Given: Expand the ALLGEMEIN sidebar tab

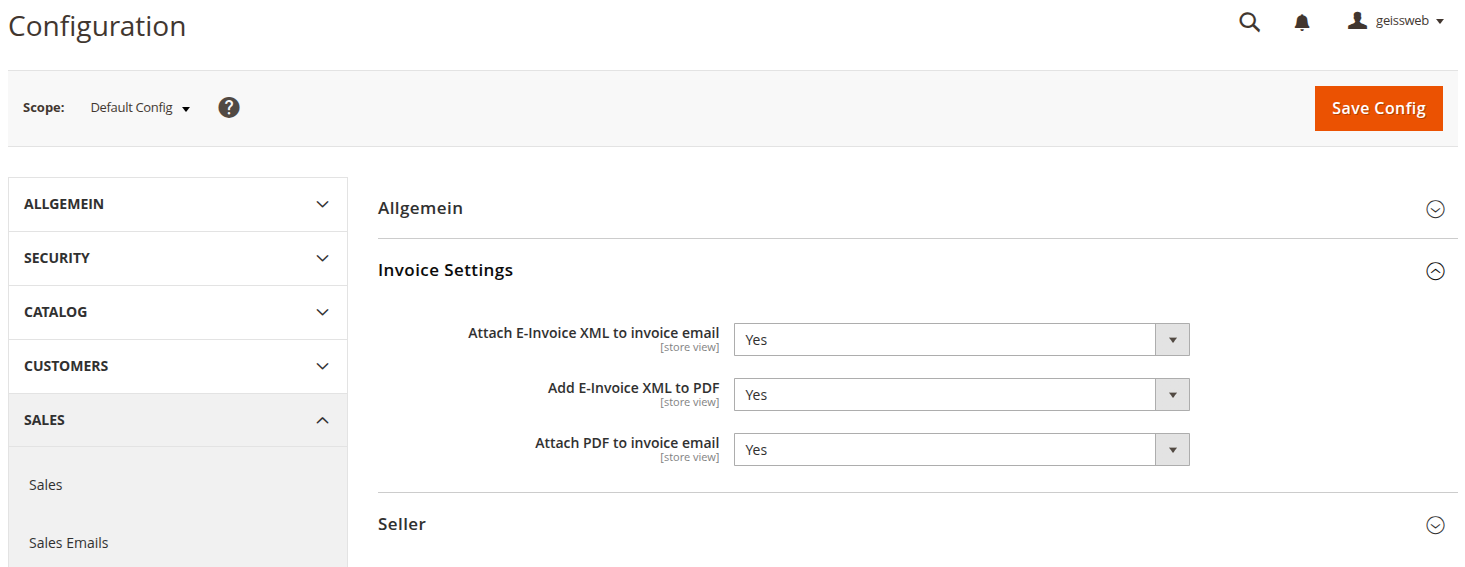Looking at the screenshot, I should 177,204.
